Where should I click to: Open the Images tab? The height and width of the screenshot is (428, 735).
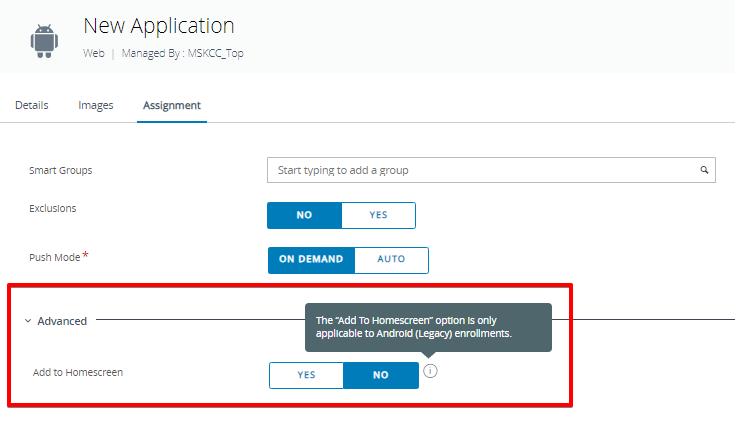(x=96, y=105)
